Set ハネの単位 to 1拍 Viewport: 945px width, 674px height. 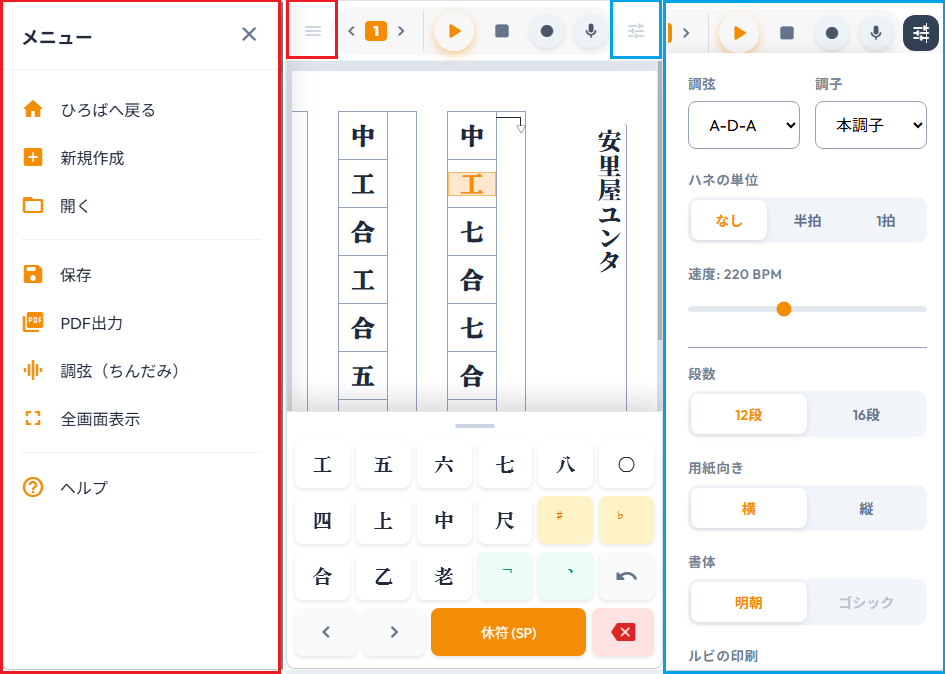[x=885, y=221]
